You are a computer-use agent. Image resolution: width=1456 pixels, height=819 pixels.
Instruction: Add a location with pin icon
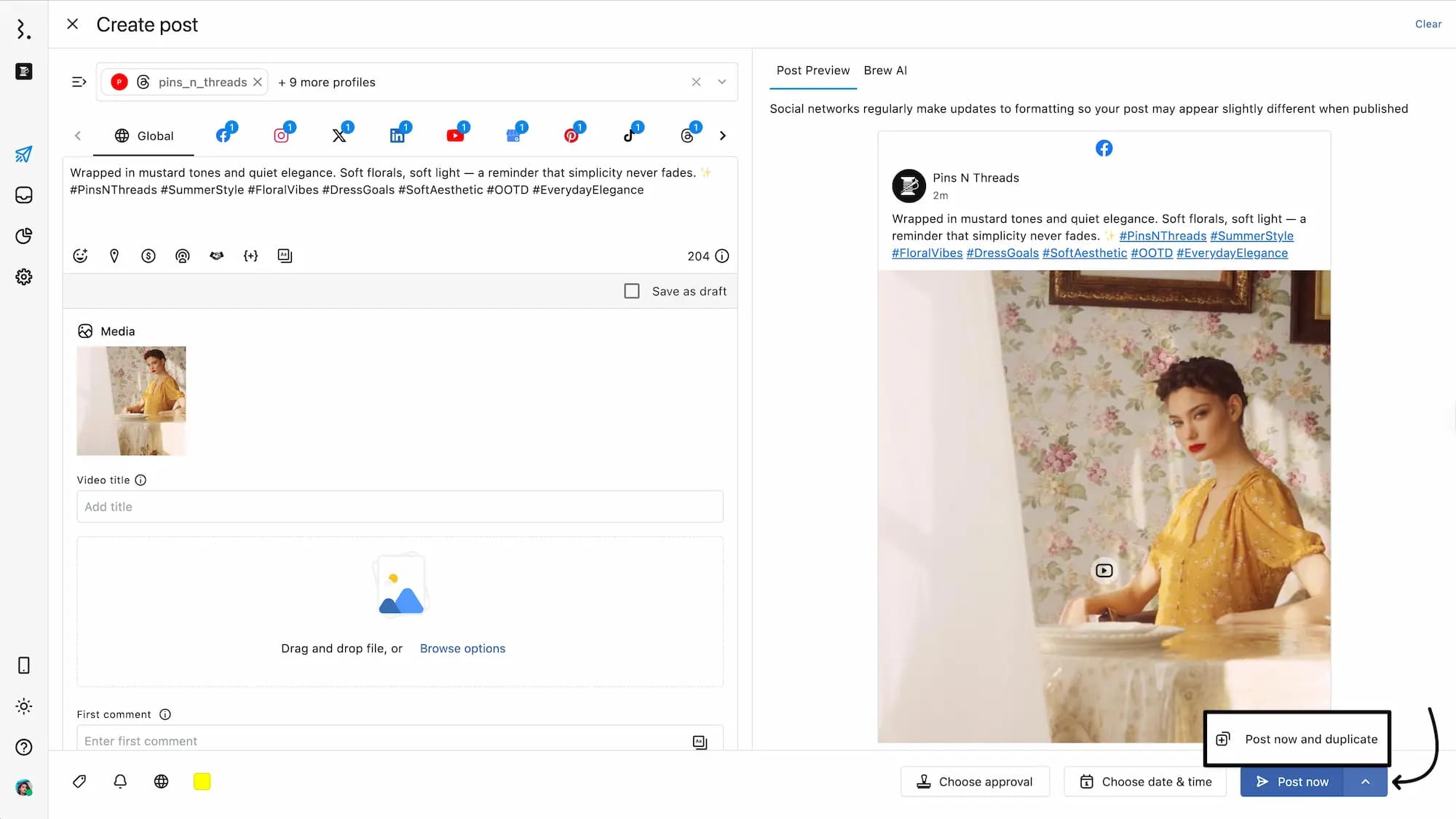(114, 256)
